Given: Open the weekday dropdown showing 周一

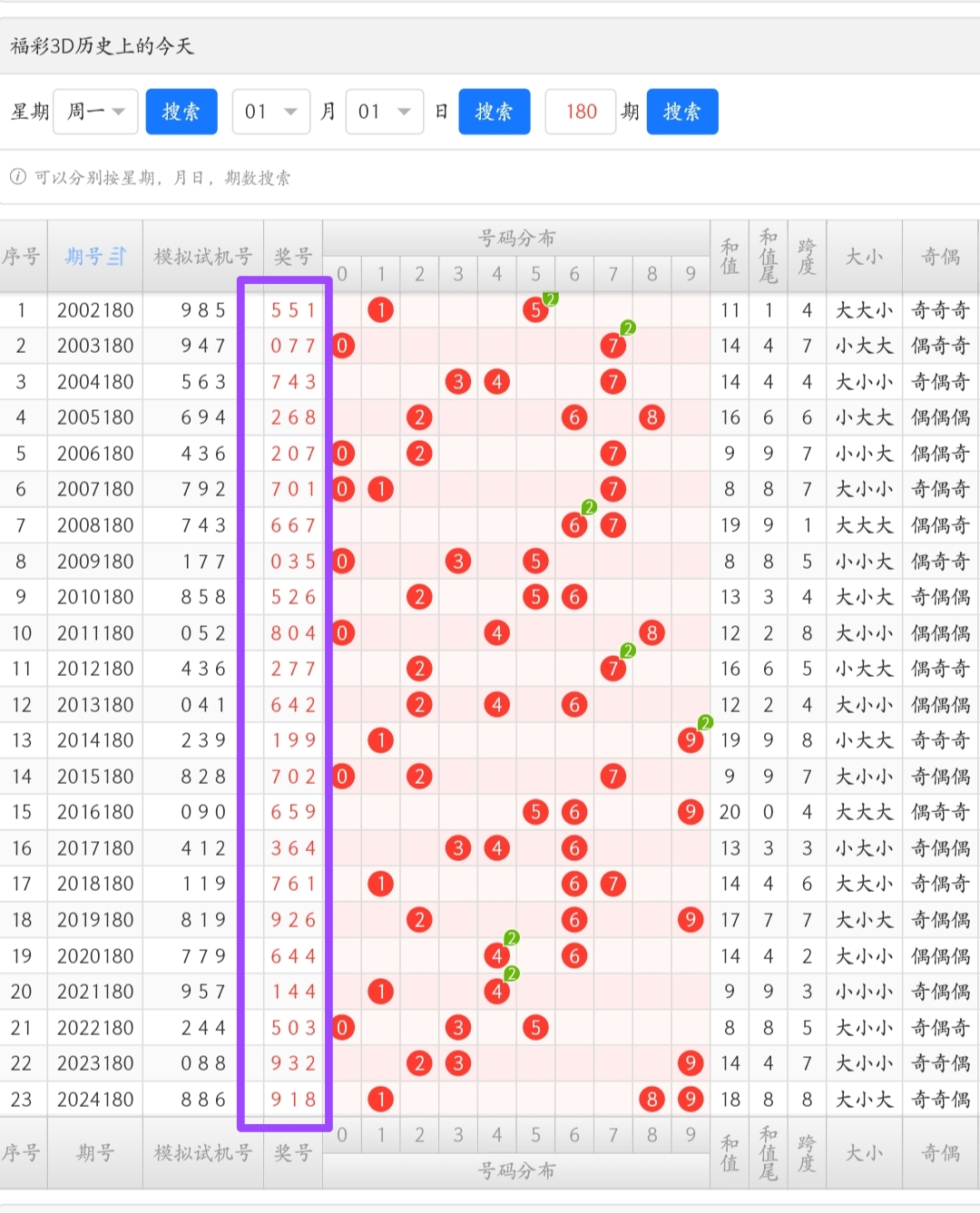Looking at the screenshot, I should coord(95,112).
